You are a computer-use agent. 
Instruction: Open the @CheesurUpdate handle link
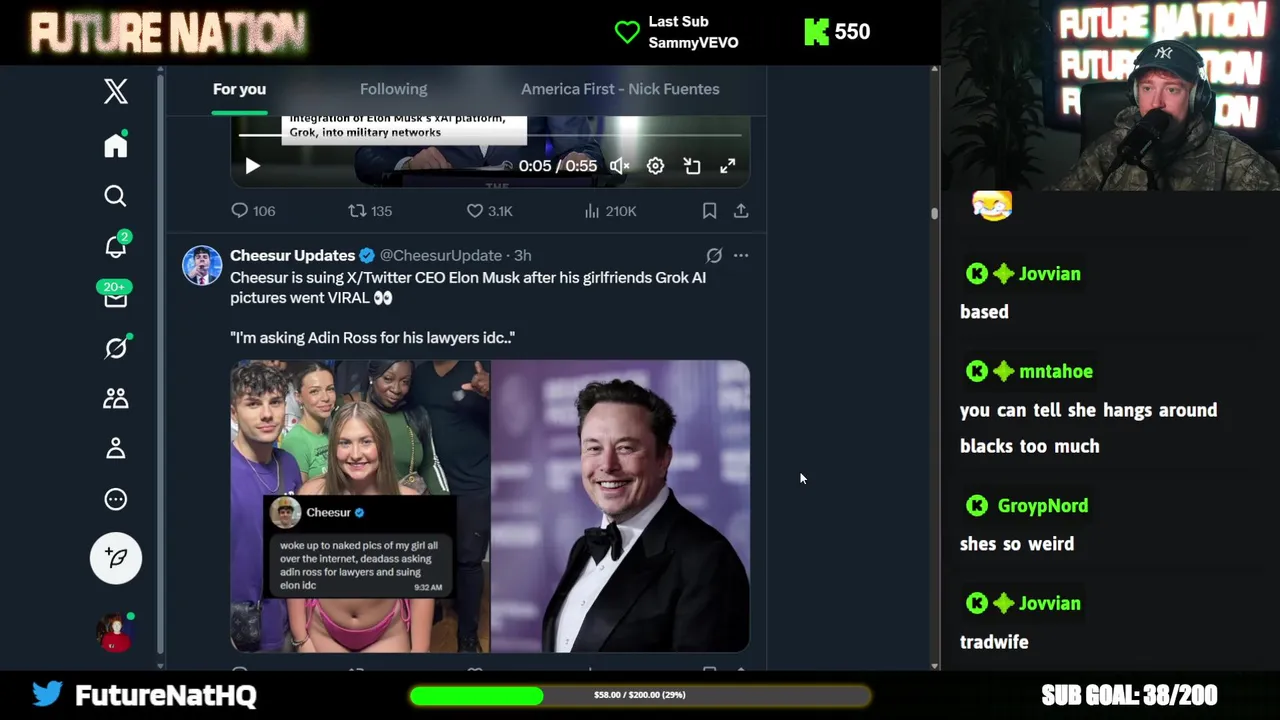coord(441,256)
